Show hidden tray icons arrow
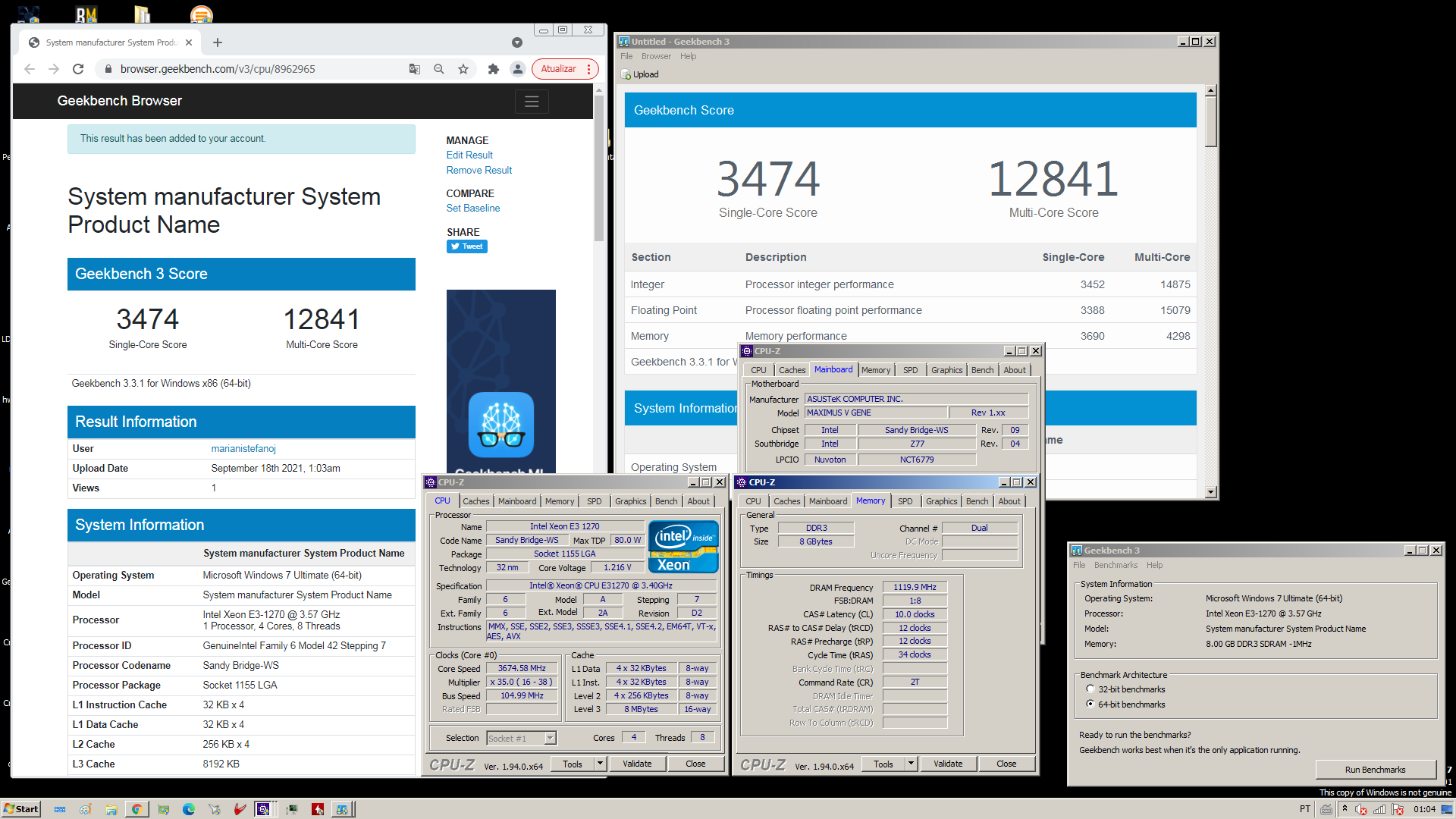This screenshot has width=1456, height=819. pos(1345,808)
